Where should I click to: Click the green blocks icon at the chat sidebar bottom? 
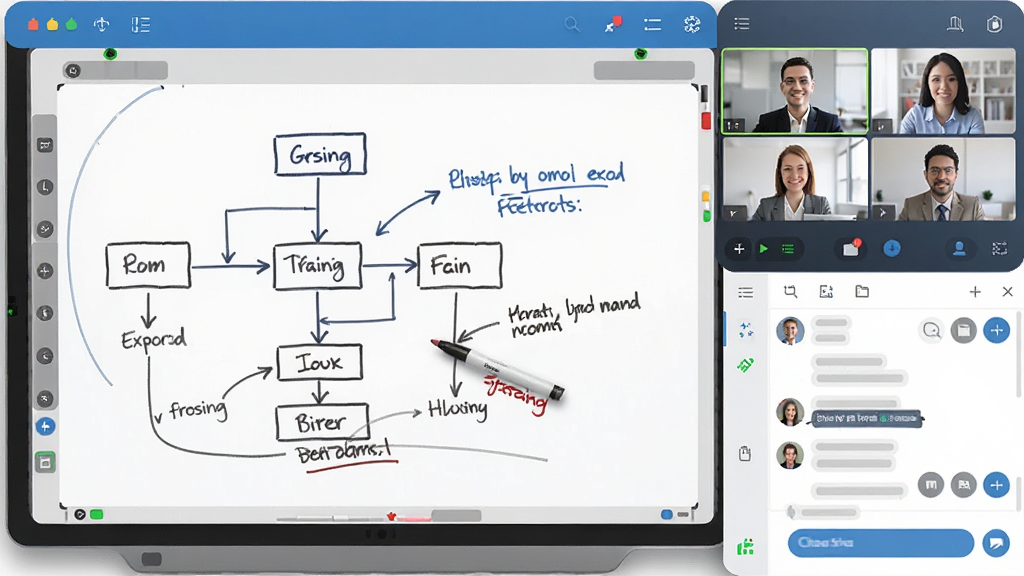[x=745, y=547]
